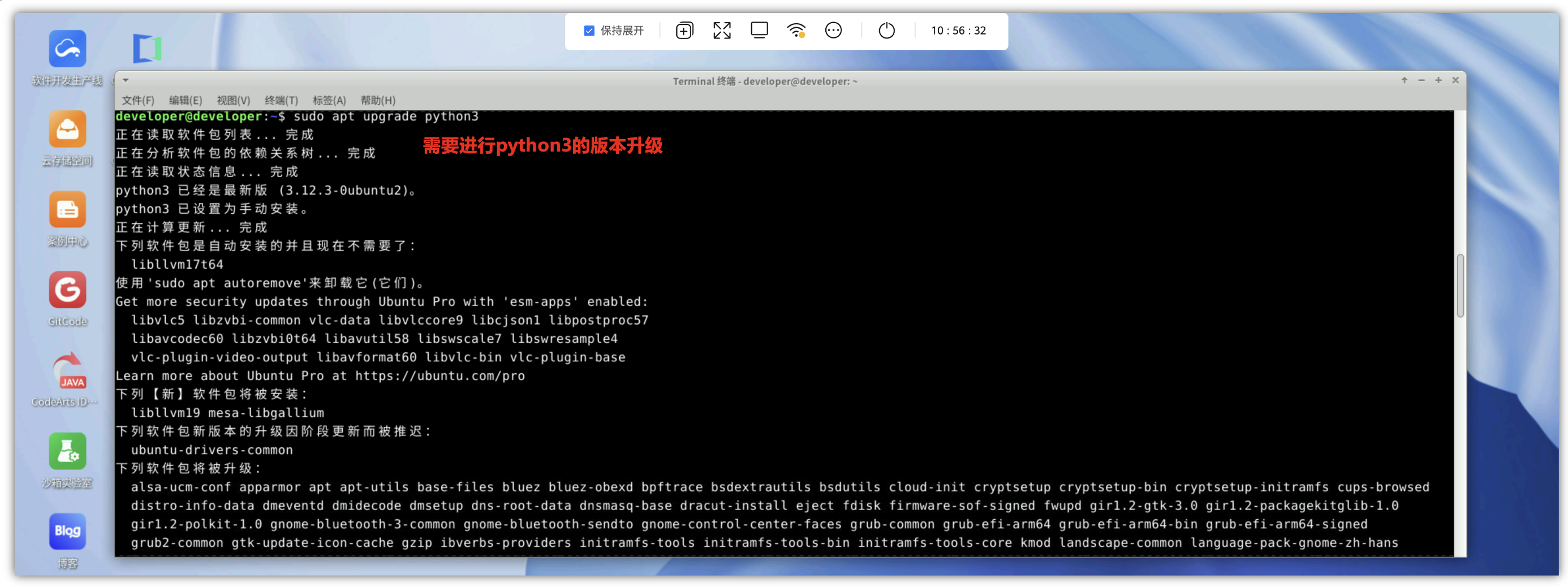The height and width of the screenshot is (587, 1568).
Task: Click the '下列软件包将被升级' line
Action: click(x=188, y=468)
